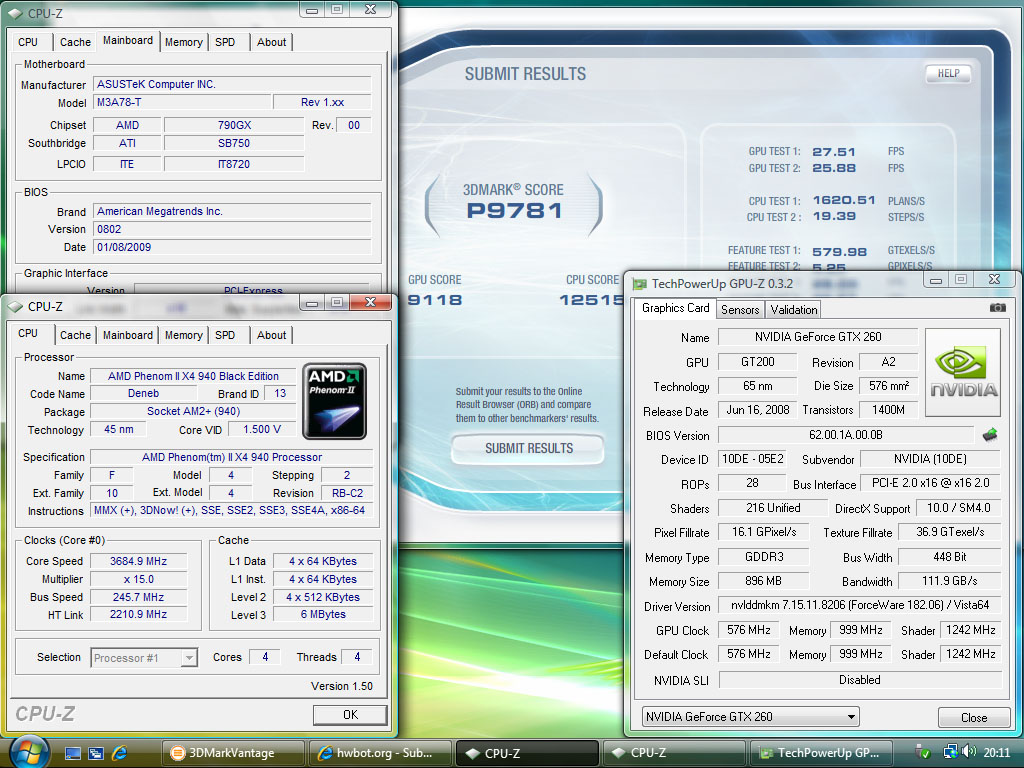Open About tab in back CPU-Z Mainboard window

(271, 42)
